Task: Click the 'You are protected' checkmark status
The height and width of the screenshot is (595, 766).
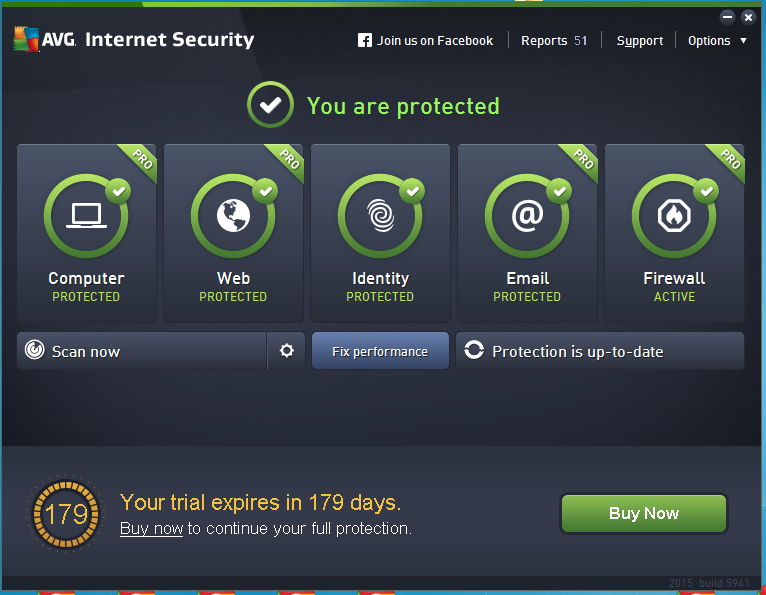Action: 270,106
